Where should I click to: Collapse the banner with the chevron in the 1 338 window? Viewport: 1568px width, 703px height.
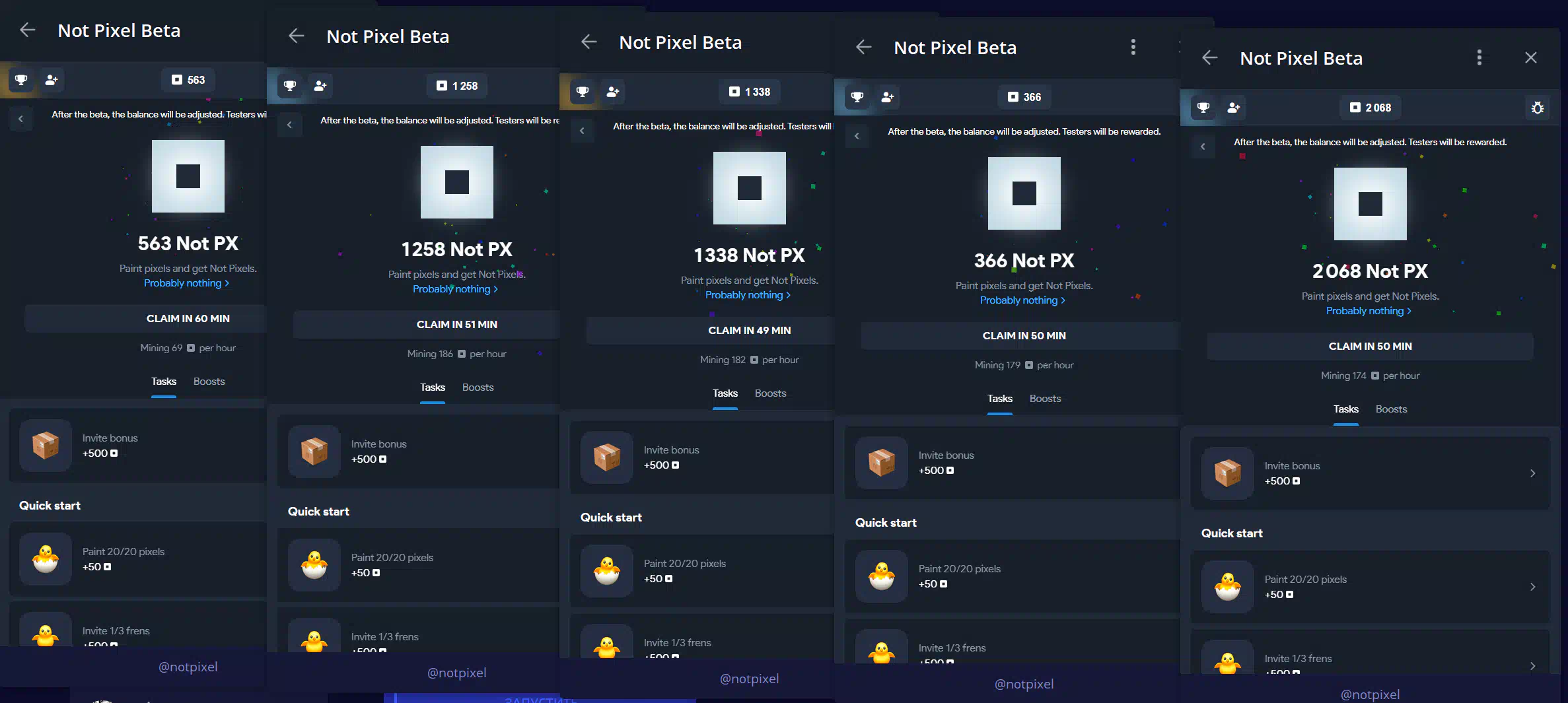click(582, 131)
